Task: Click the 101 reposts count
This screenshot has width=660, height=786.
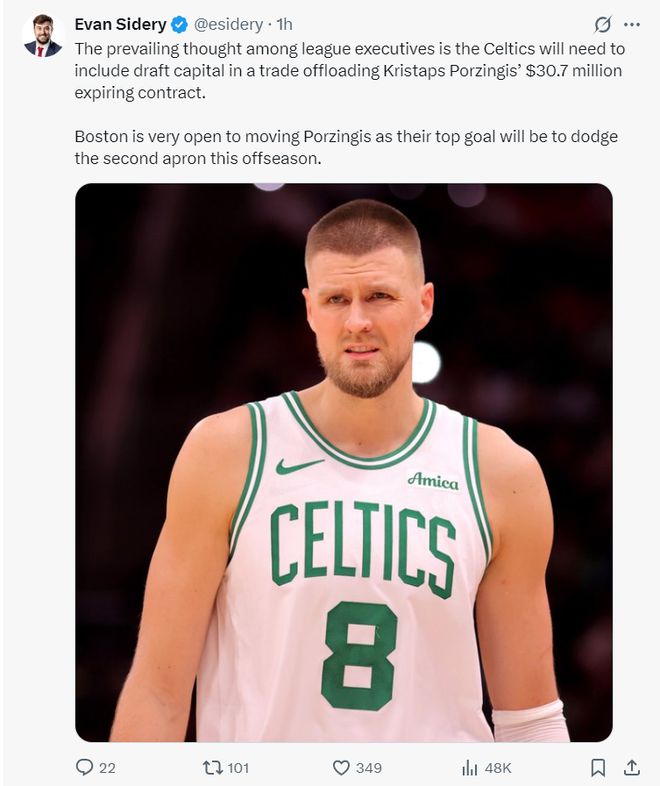Action: pos(238,768)
